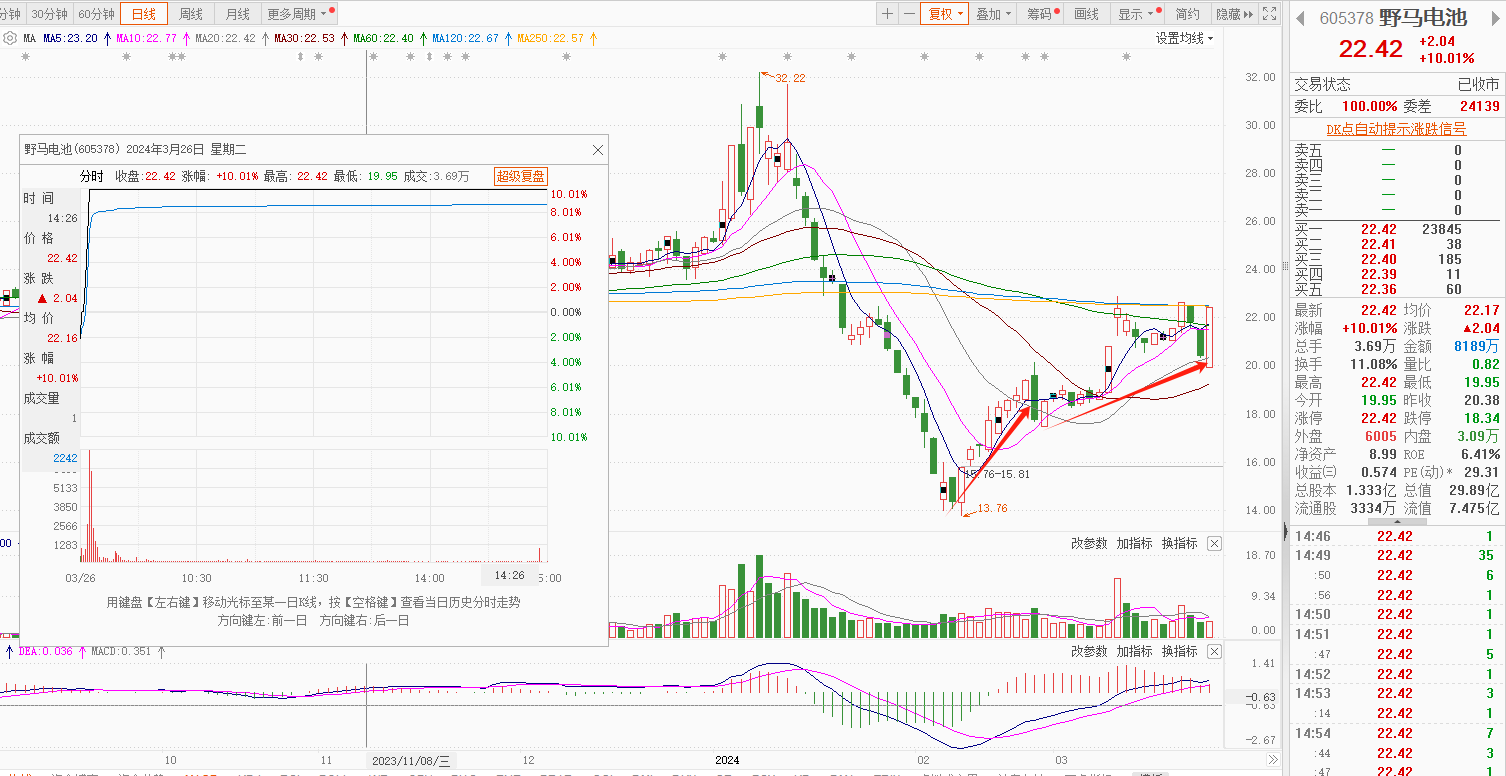This screenshot has width=1506, height=776.
Task: Click the MA5 trend arrow indicator
Action: click(x=108, y=38)
